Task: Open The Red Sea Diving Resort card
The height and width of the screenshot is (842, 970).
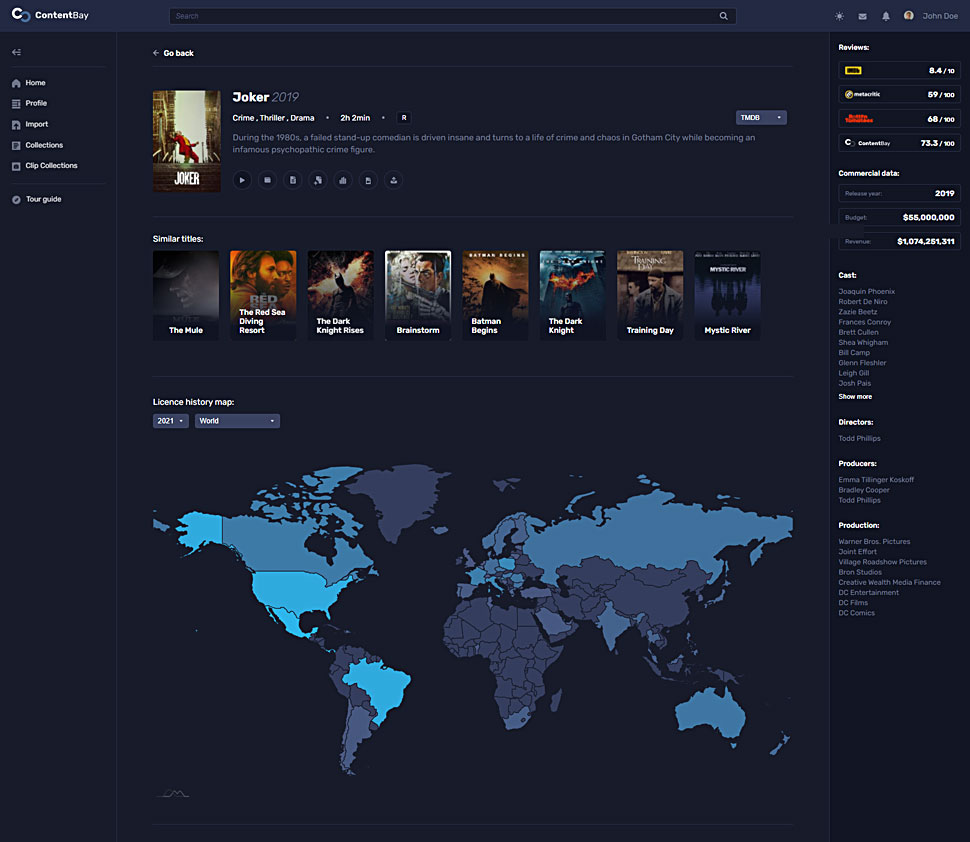Action: point(263,295)
